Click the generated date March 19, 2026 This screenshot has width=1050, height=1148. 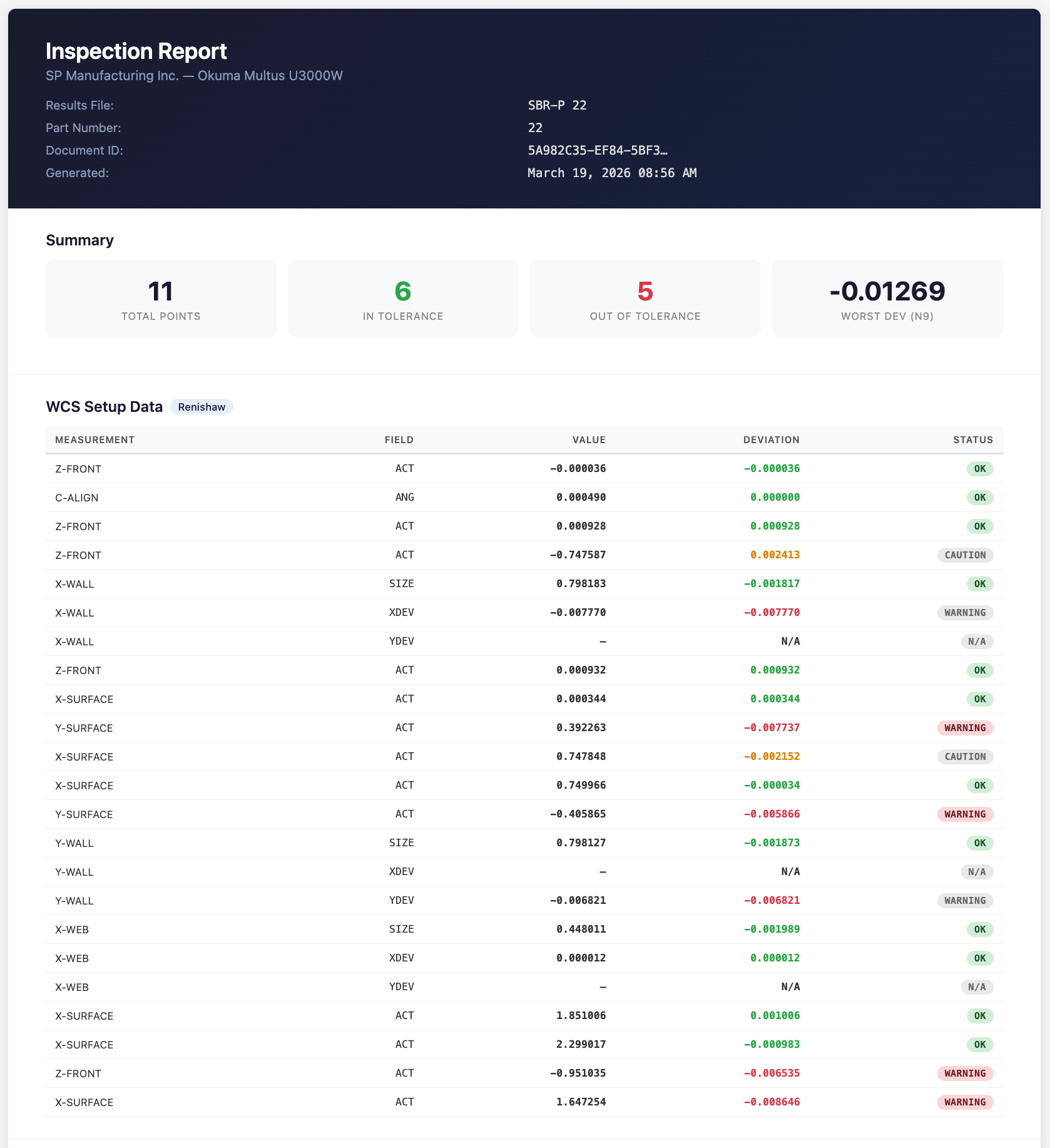coord(611,173)
